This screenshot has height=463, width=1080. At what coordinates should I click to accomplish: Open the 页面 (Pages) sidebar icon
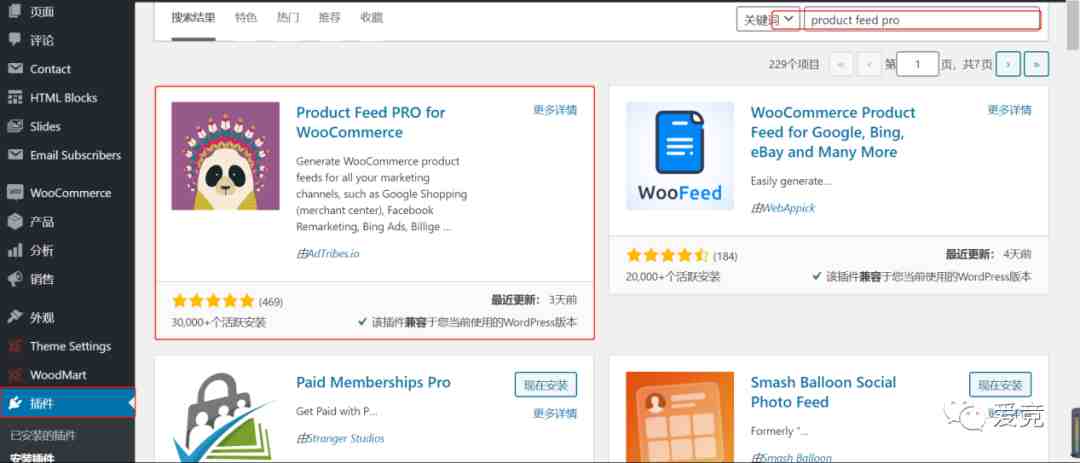pos(14,12)
